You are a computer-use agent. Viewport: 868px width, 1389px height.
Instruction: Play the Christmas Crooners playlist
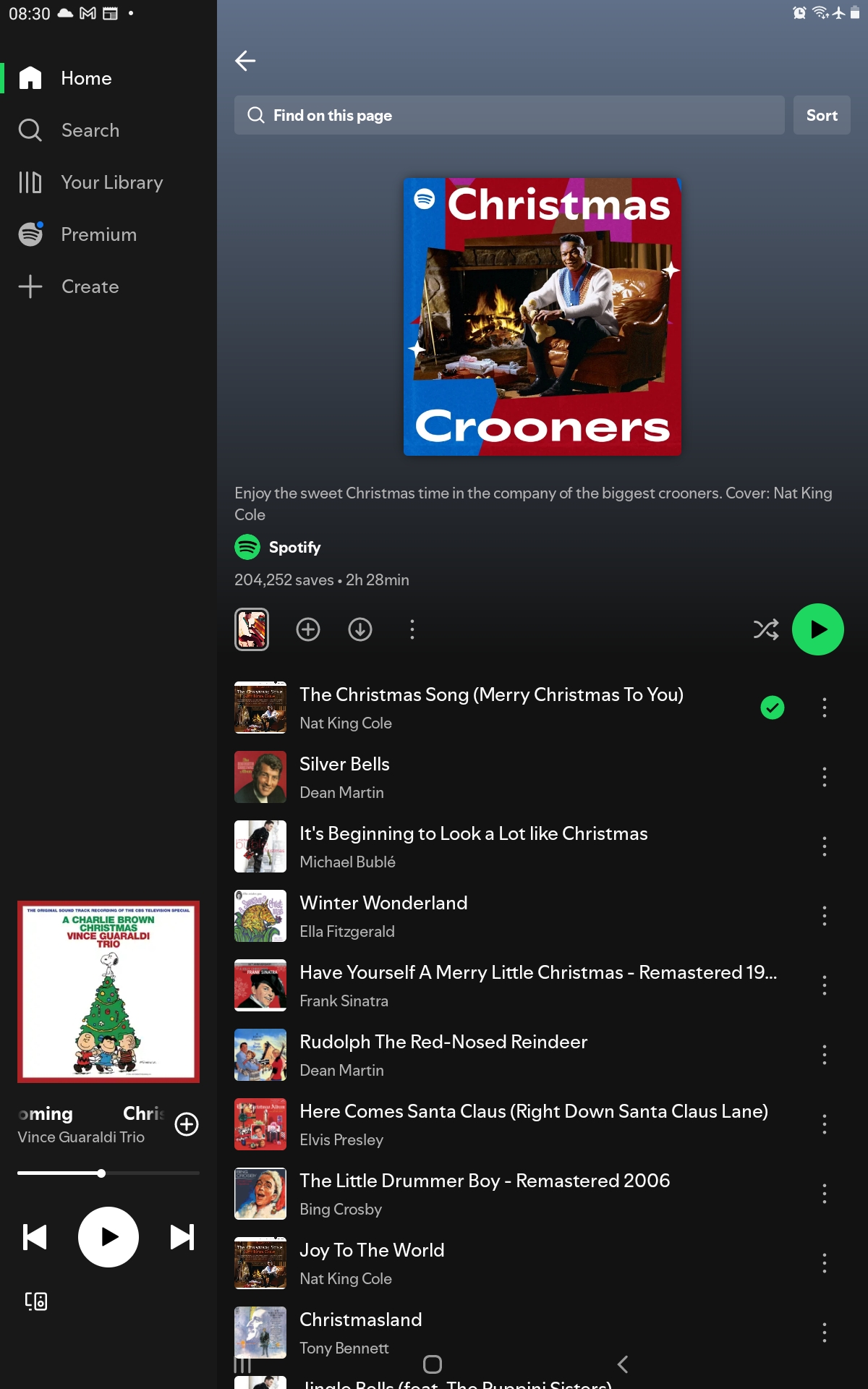point(817,629)
